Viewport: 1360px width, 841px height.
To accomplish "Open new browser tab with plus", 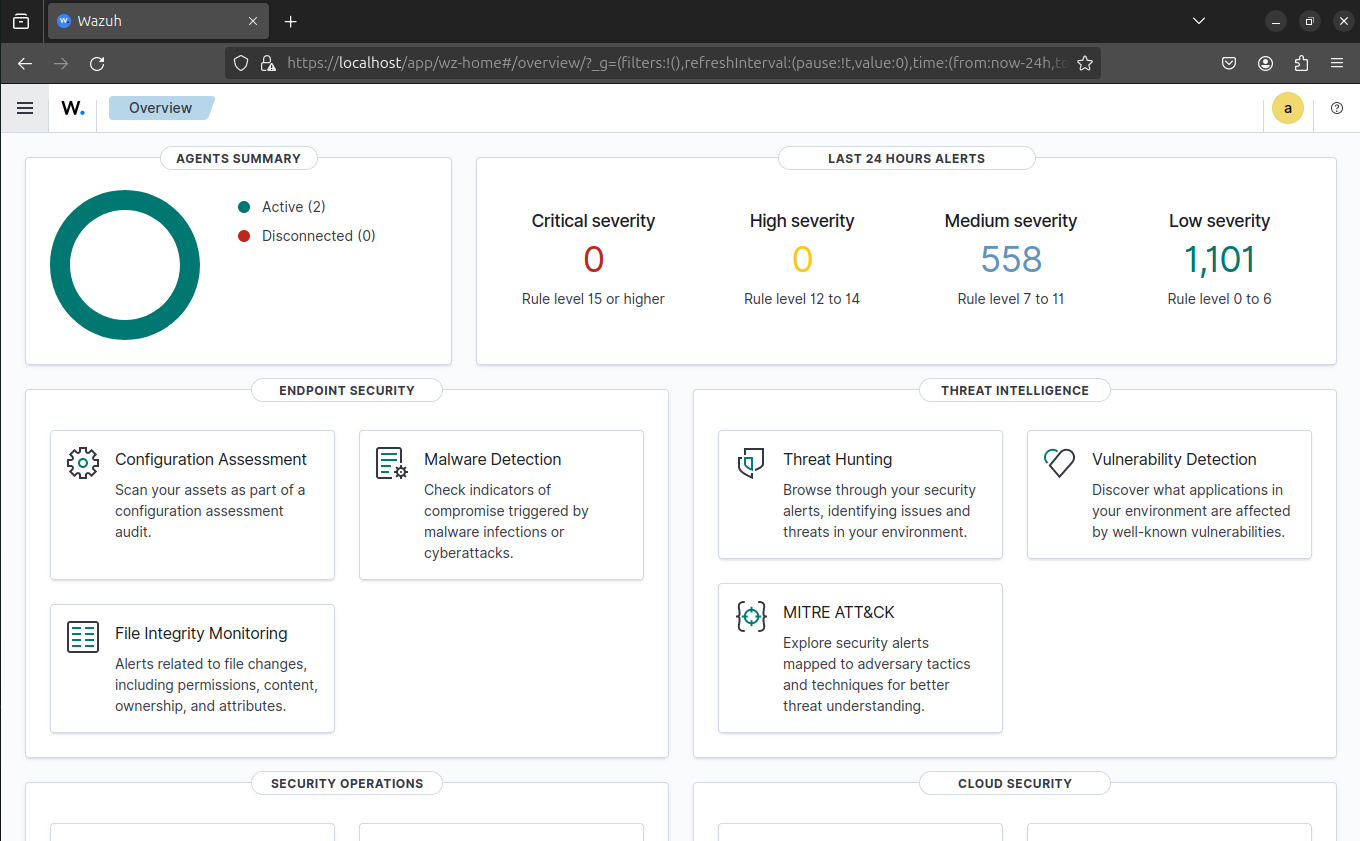I will pyautogui.click(x=290, y=21).
